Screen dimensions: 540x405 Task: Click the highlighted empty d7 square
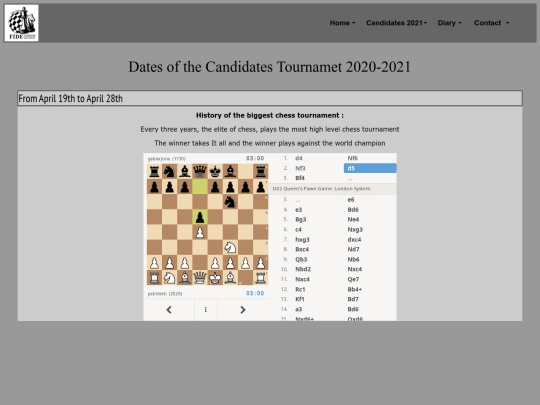pyautogui.click(x=200, y=186)
